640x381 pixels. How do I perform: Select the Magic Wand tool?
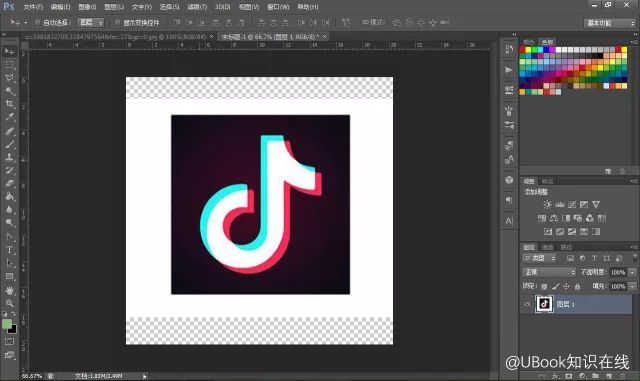click(9, 91)
